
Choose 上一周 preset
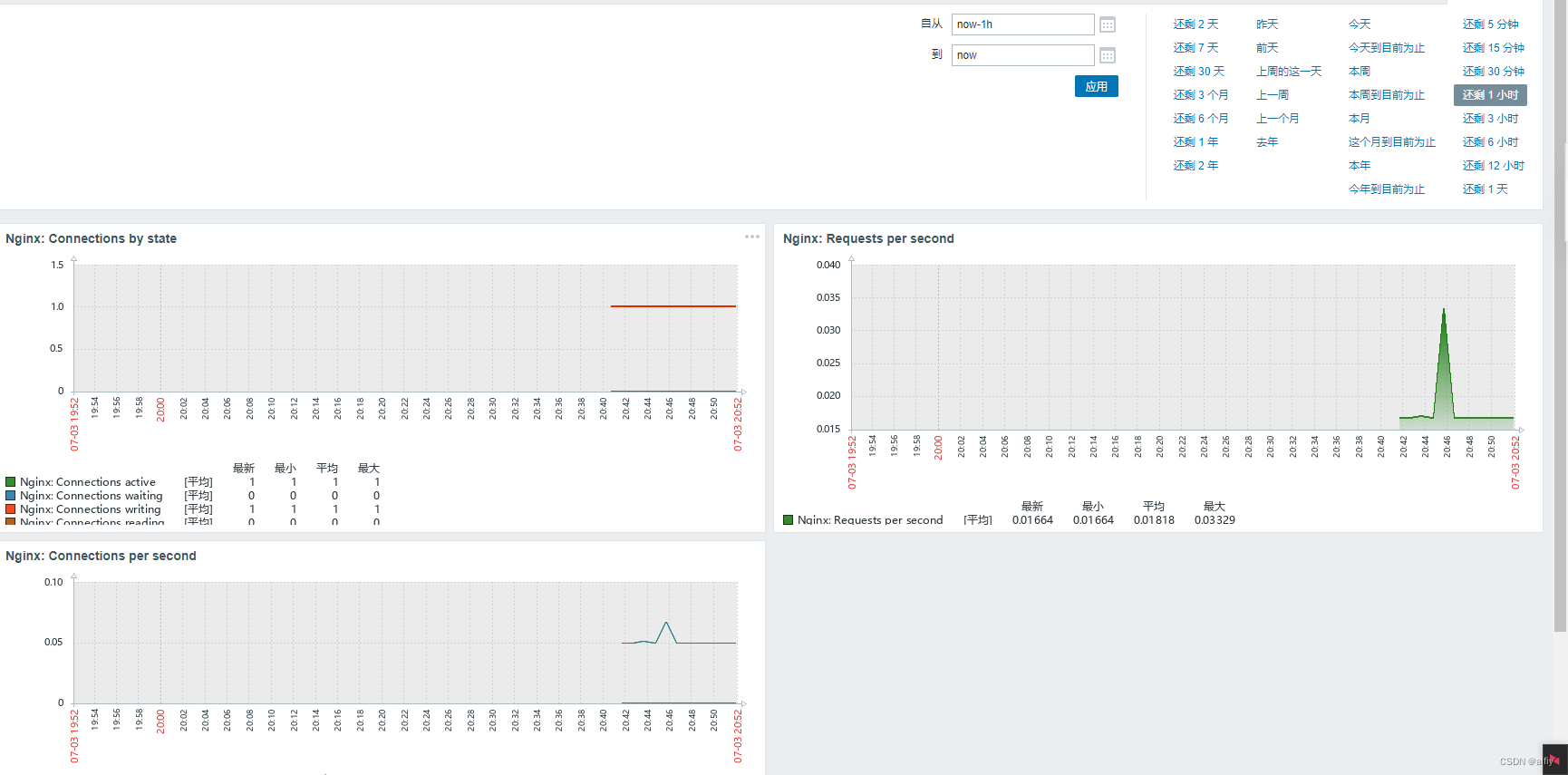(1273, 95)
